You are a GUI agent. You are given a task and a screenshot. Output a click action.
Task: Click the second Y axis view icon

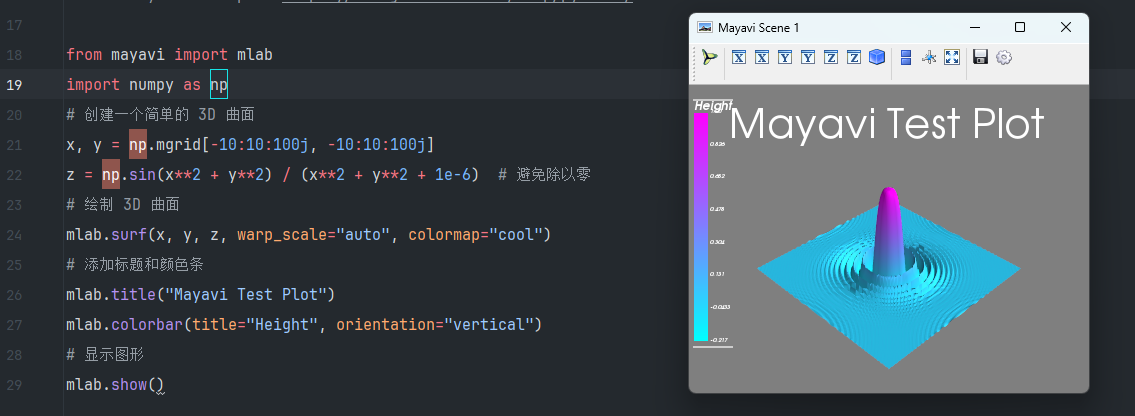click(x=808, y=57)
